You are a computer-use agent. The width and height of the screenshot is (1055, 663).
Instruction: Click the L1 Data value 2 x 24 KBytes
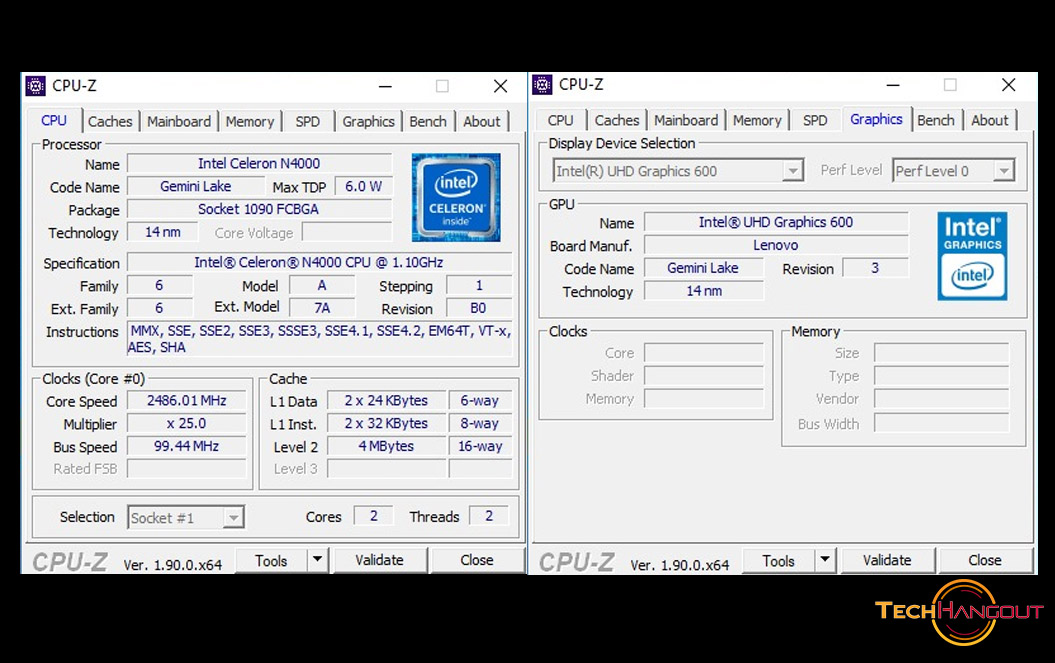point(386,400)
